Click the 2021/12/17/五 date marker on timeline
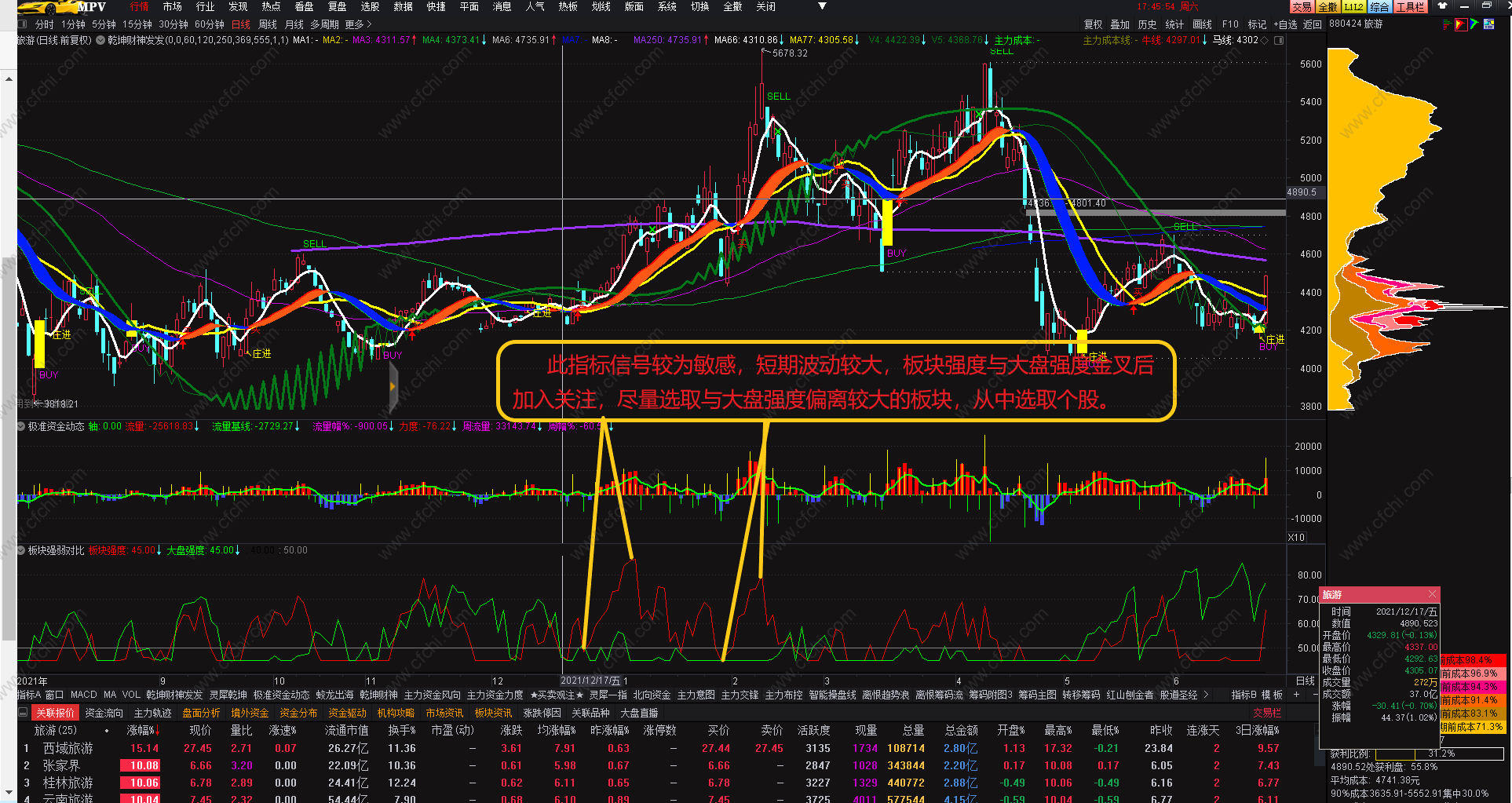 (x=590, y=681)
